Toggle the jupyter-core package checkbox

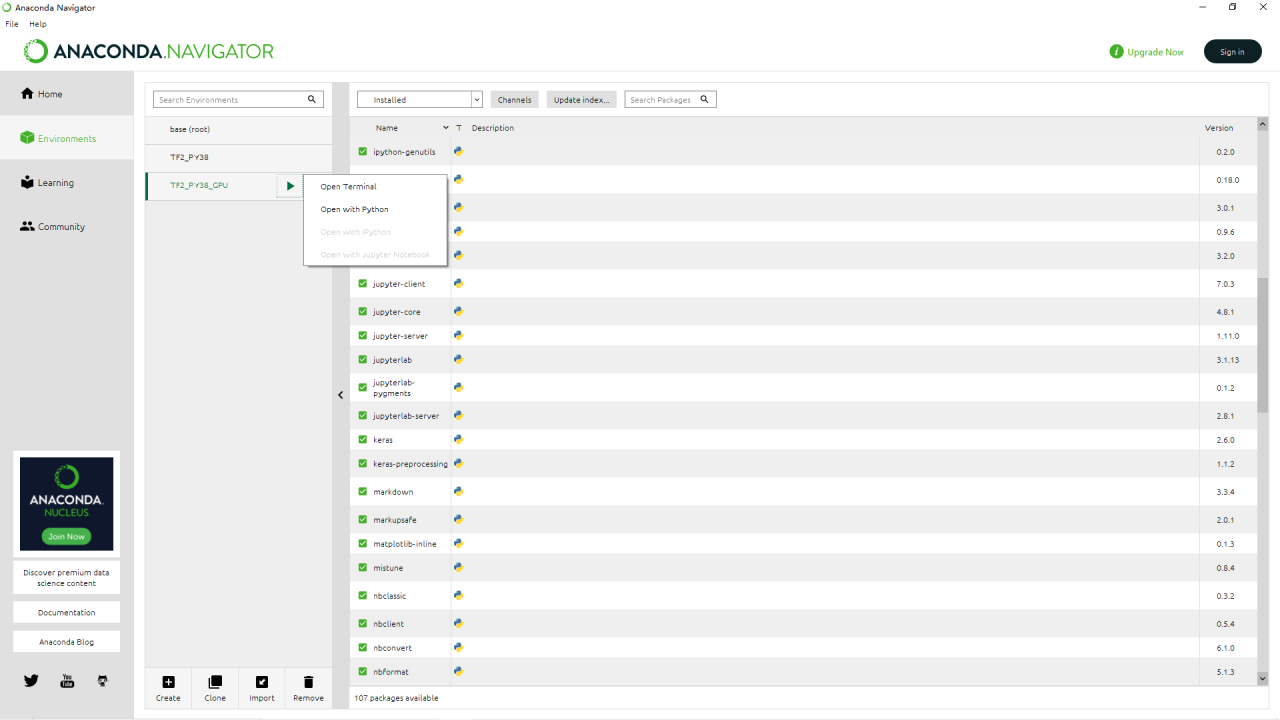coord(363,312)
